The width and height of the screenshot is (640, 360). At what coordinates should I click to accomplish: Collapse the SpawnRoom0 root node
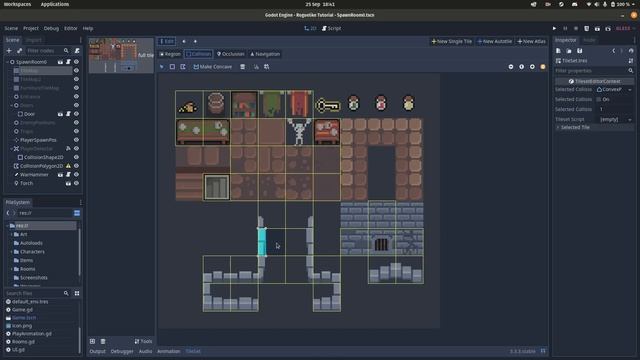point(7,62)
